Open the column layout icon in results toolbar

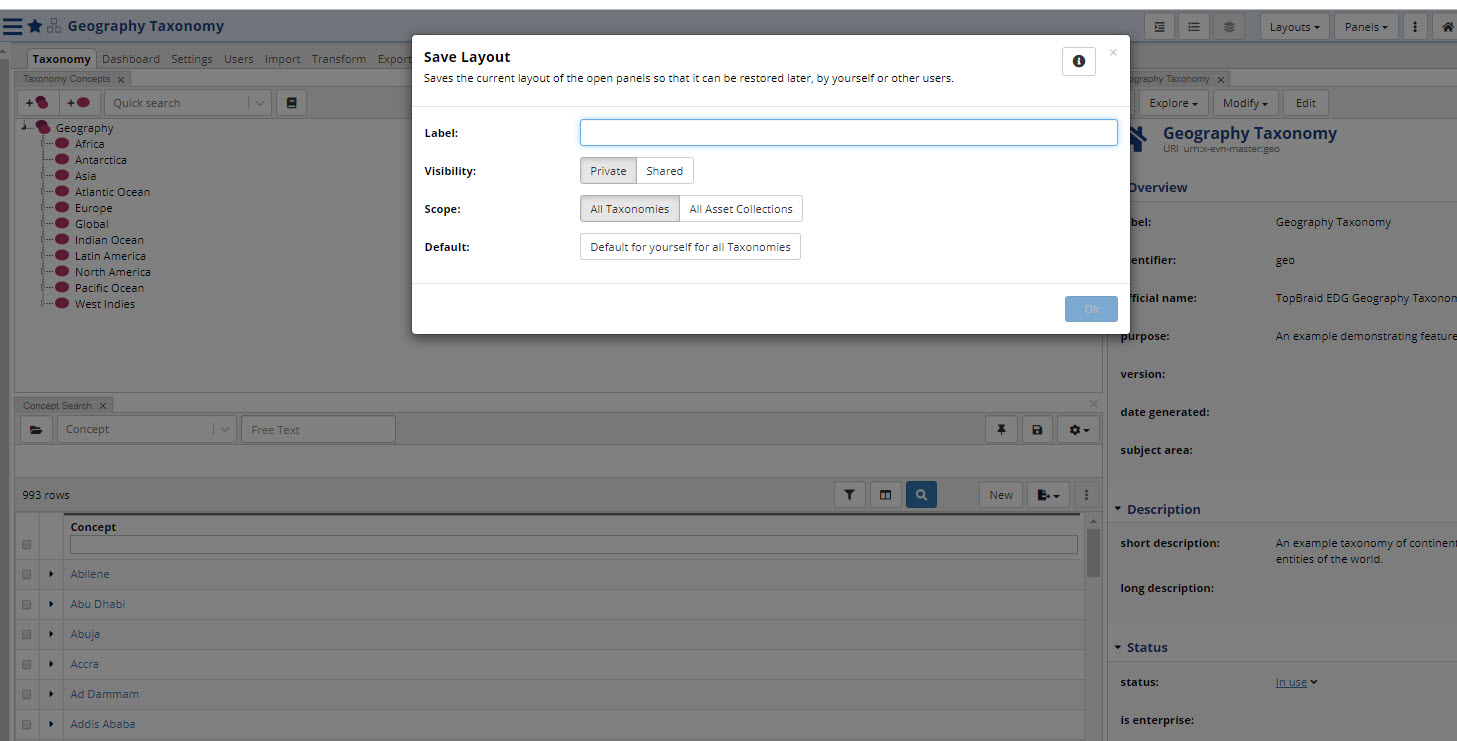(x=885, y=494)
